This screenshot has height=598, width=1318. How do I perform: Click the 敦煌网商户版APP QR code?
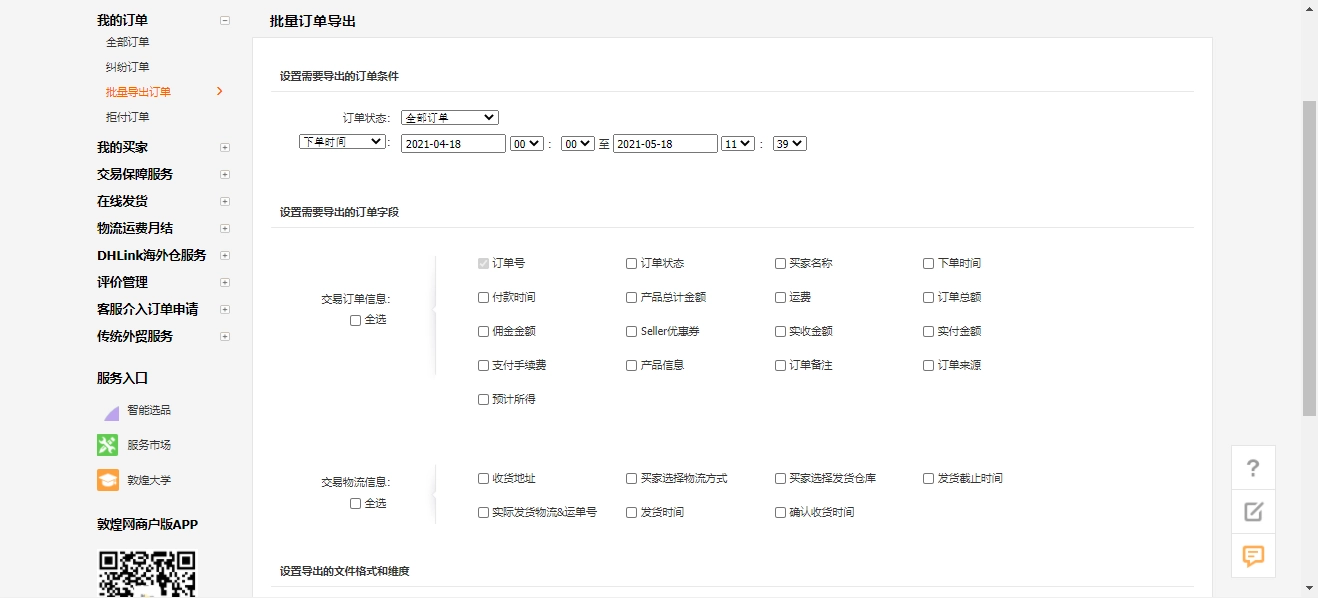click(147, 573)
